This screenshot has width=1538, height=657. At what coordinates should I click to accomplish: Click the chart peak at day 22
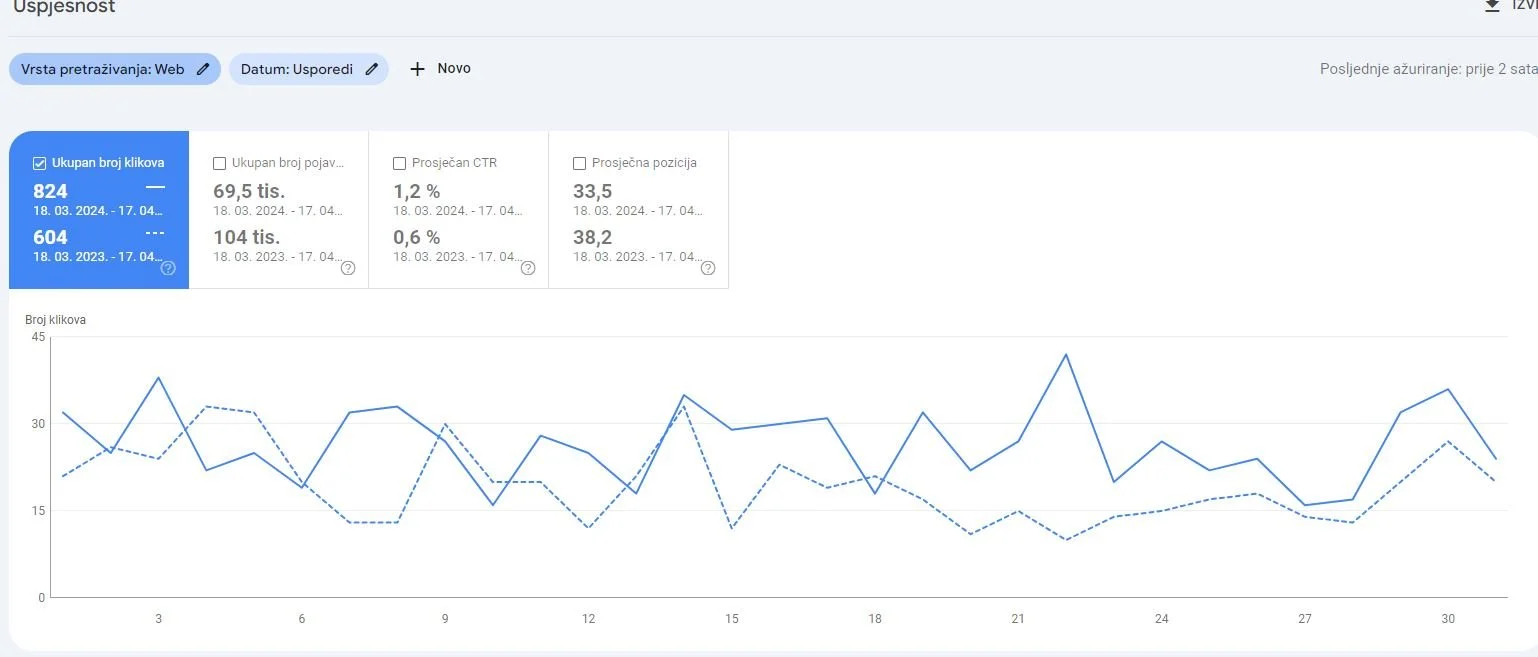[1066, 354]
